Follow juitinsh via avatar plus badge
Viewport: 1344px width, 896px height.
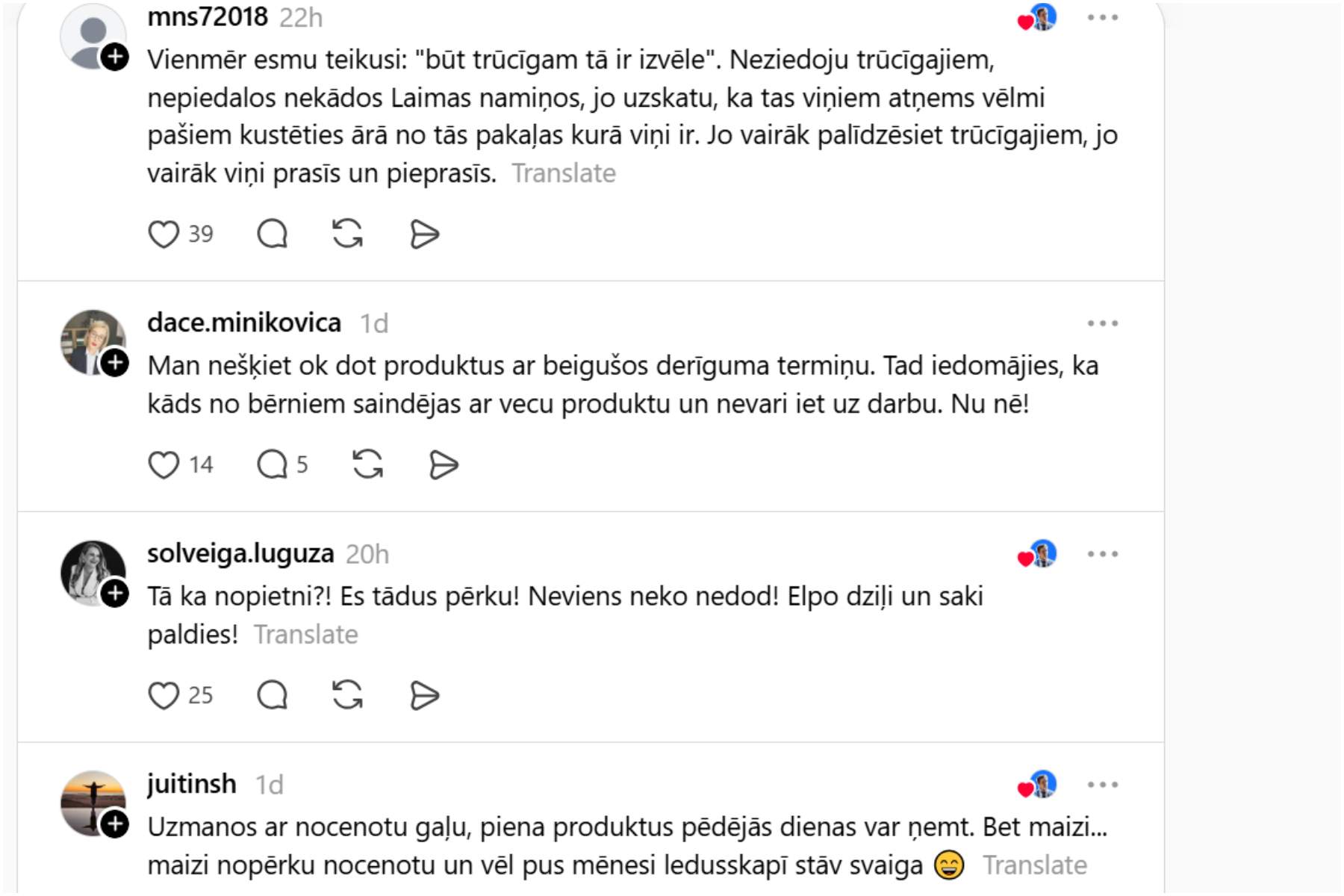(x=115, y=824)
